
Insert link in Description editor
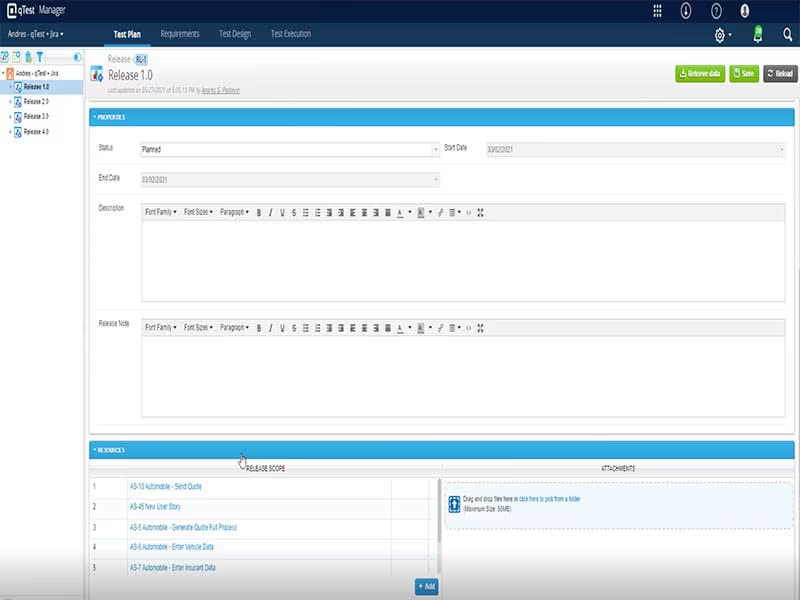point(440,213)
